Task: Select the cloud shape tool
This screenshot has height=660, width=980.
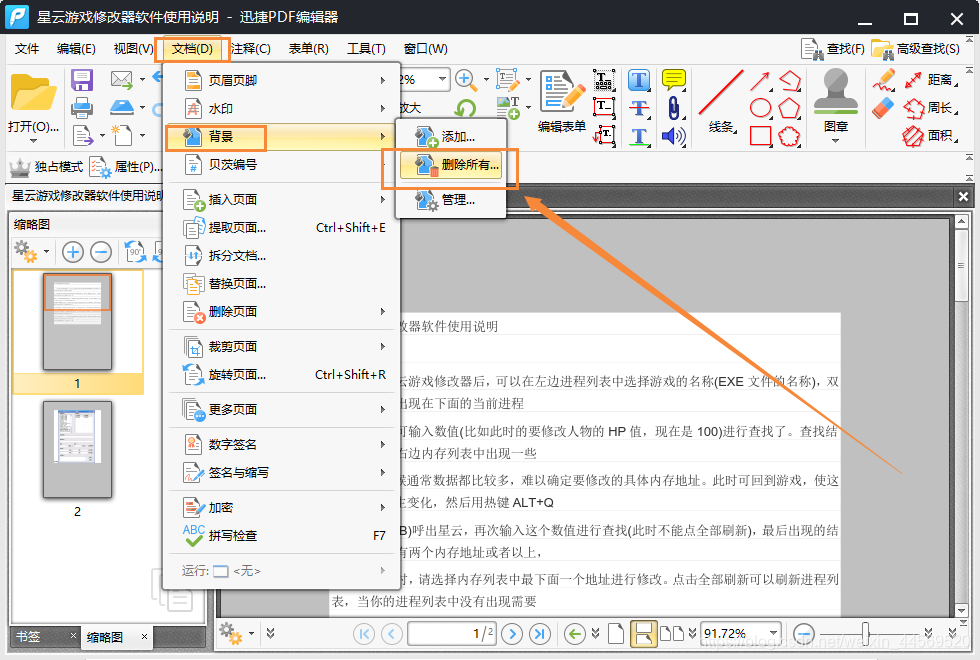Action: (x=789, y=136)
